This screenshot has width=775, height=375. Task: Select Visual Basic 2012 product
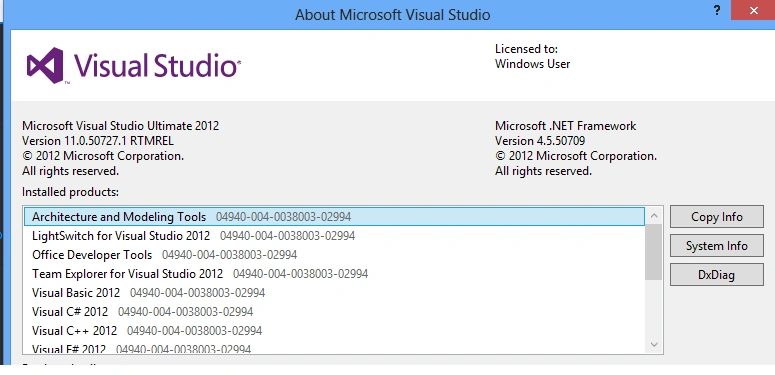(x=335, y=292)
